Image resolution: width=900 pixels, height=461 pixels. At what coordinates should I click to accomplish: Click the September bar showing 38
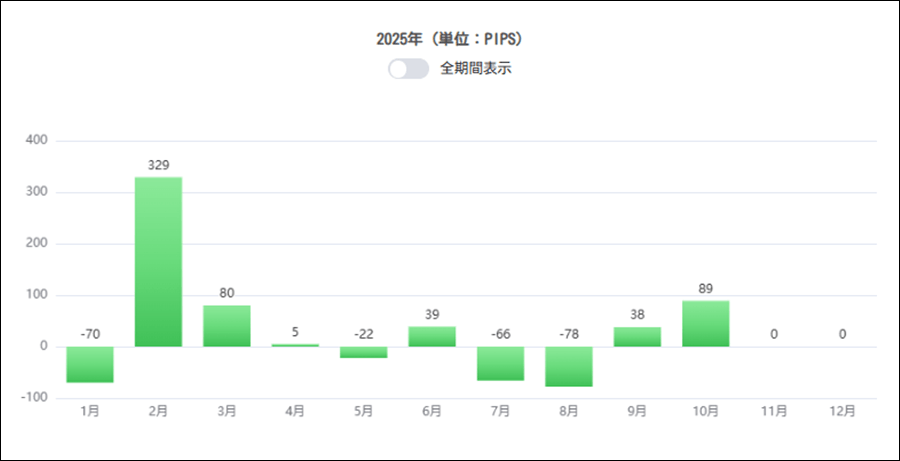point(637,337)
